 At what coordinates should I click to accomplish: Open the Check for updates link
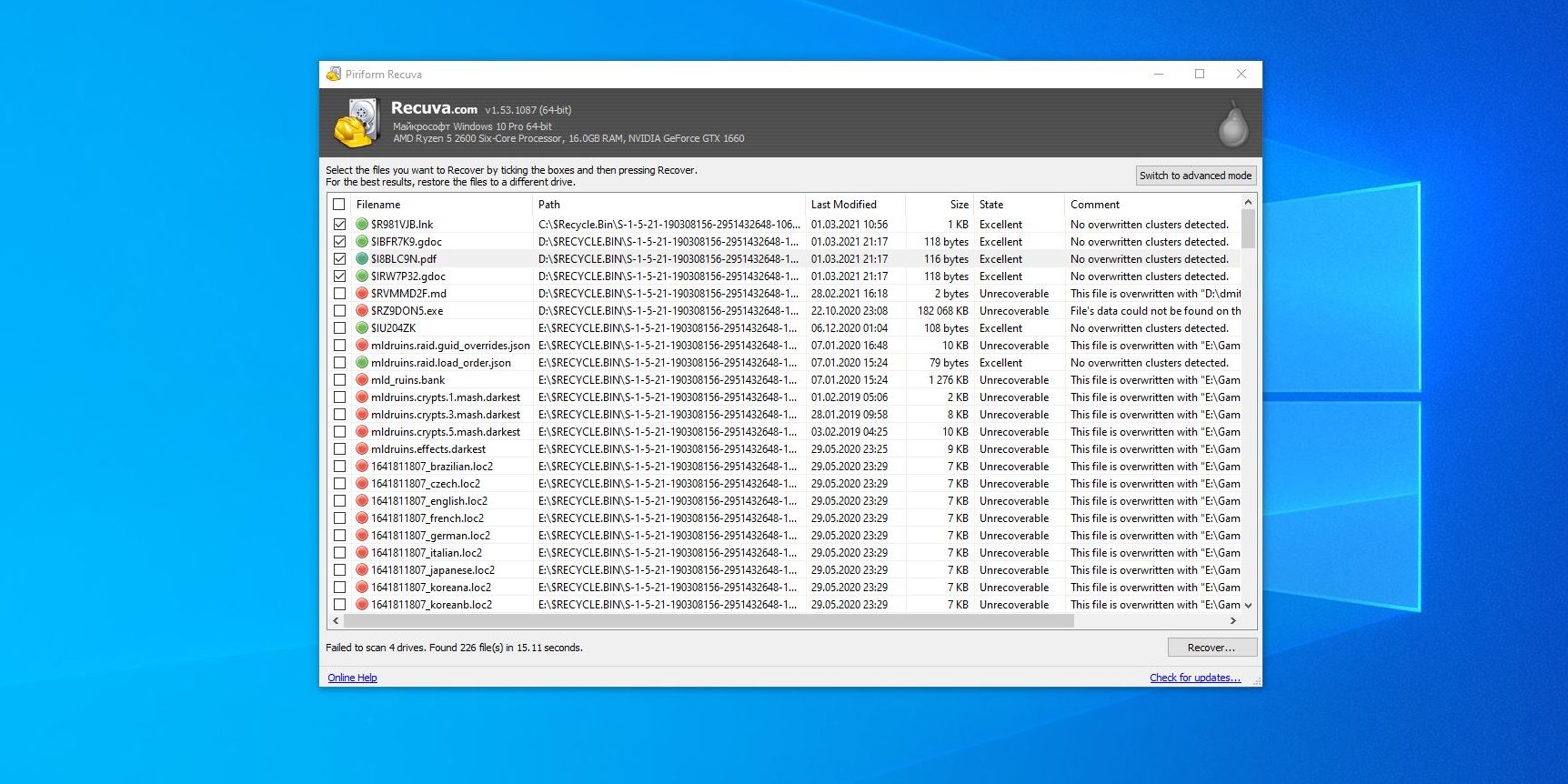click(1195, 678)
